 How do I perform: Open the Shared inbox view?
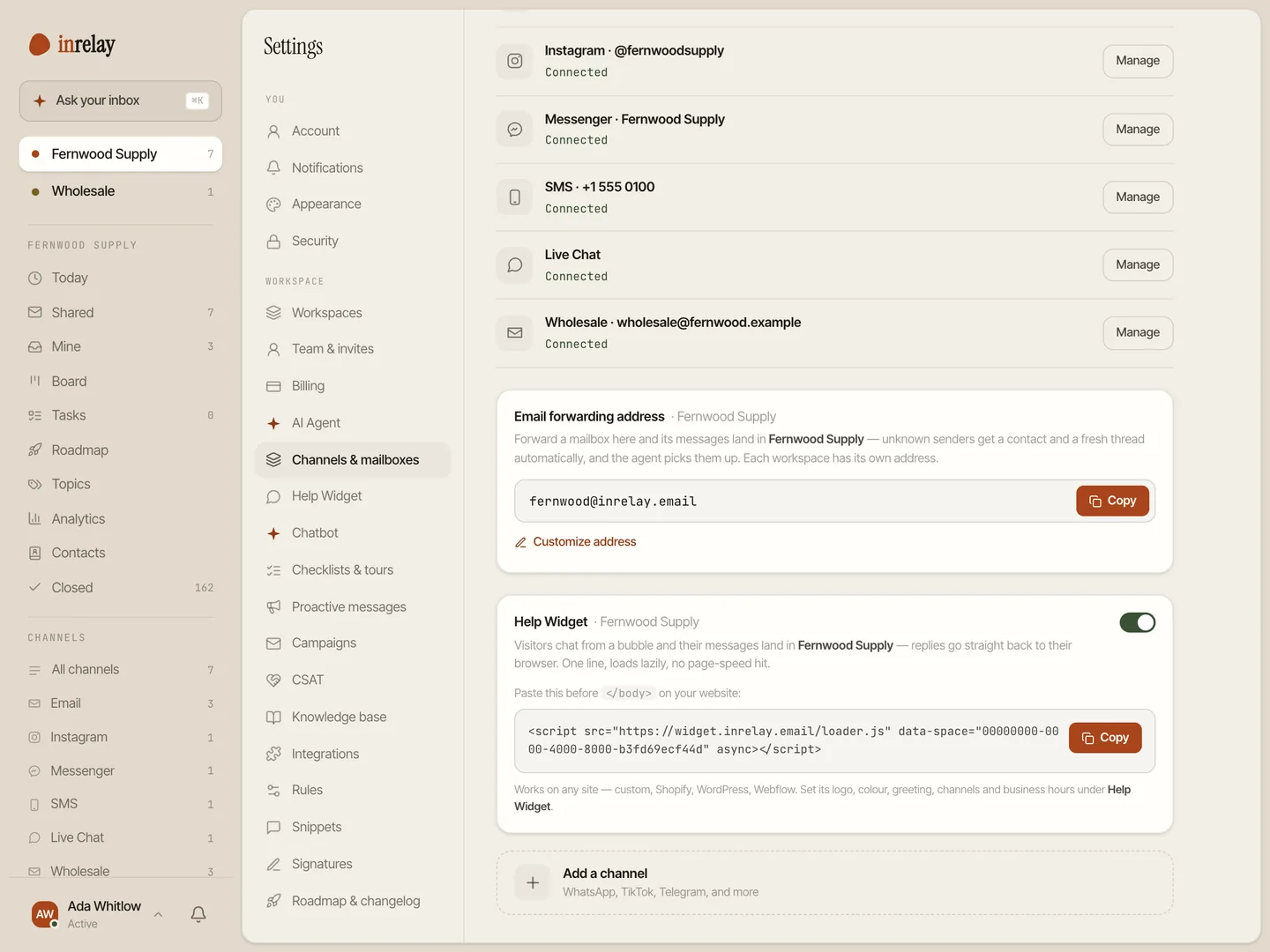(121, 313)
